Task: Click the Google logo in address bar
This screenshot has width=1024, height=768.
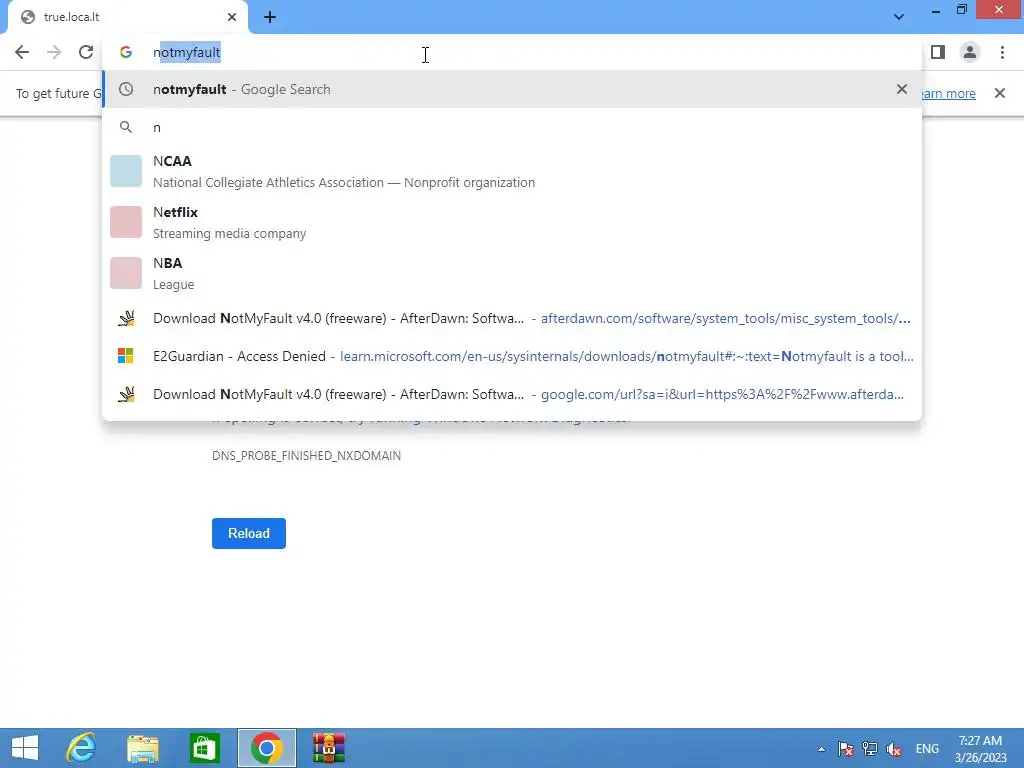Action: click(126, 52)
